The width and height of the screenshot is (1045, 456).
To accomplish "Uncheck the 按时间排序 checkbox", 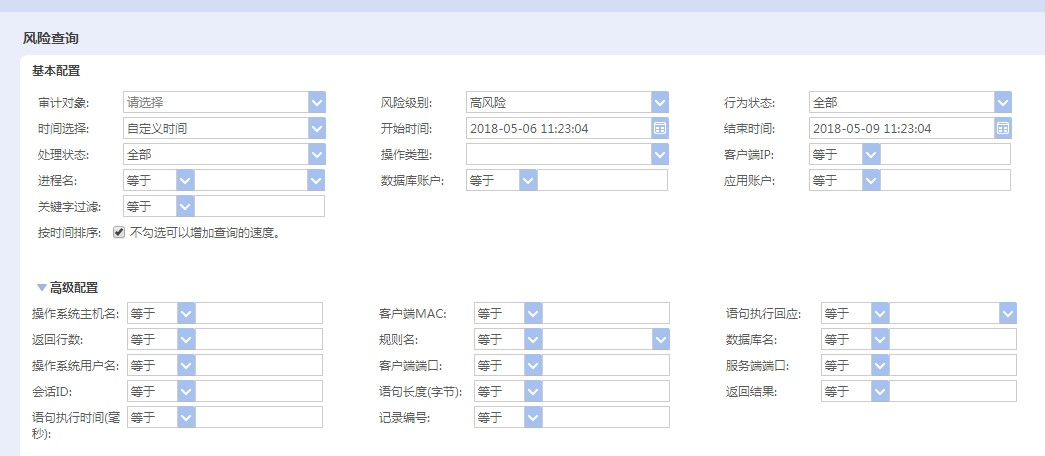I will (119, 232).
